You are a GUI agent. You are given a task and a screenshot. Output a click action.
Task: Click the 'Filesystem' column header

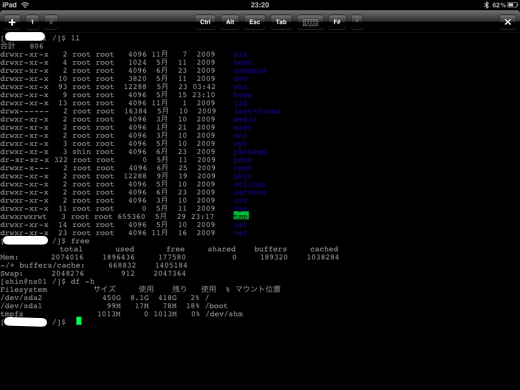(24, 290)
